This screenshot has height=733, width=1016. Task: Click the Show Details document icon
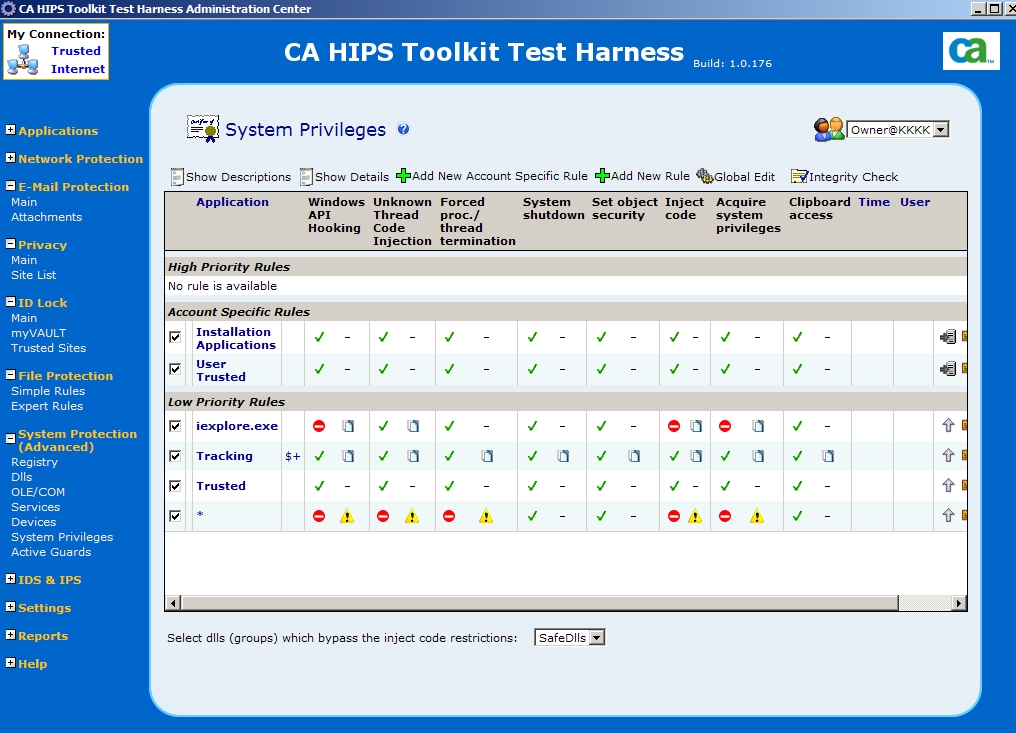coord(306,176)
